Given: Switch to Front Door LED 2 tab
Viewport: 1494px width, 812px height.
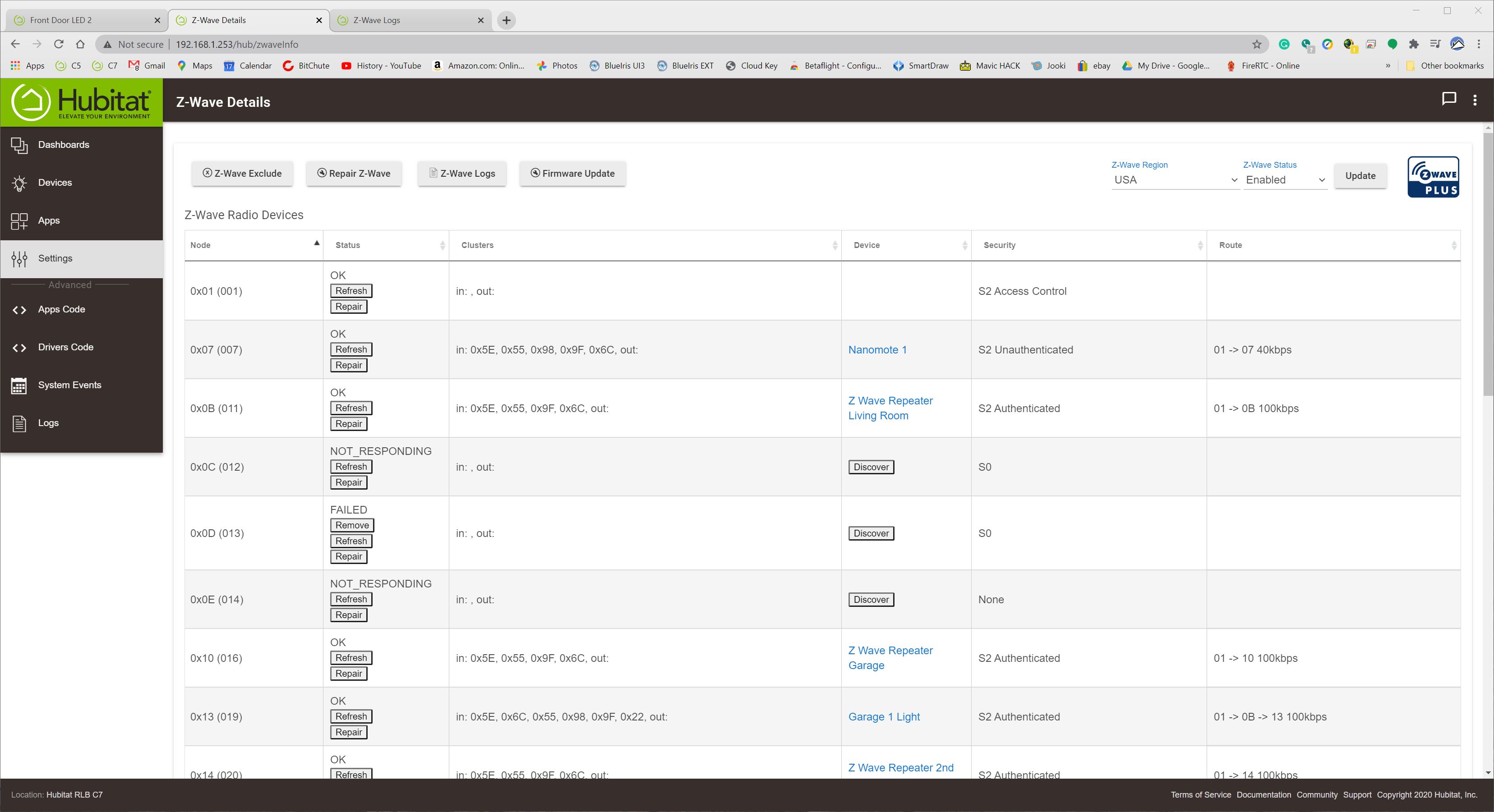Looking at the screenshot, I should (87, 20).
